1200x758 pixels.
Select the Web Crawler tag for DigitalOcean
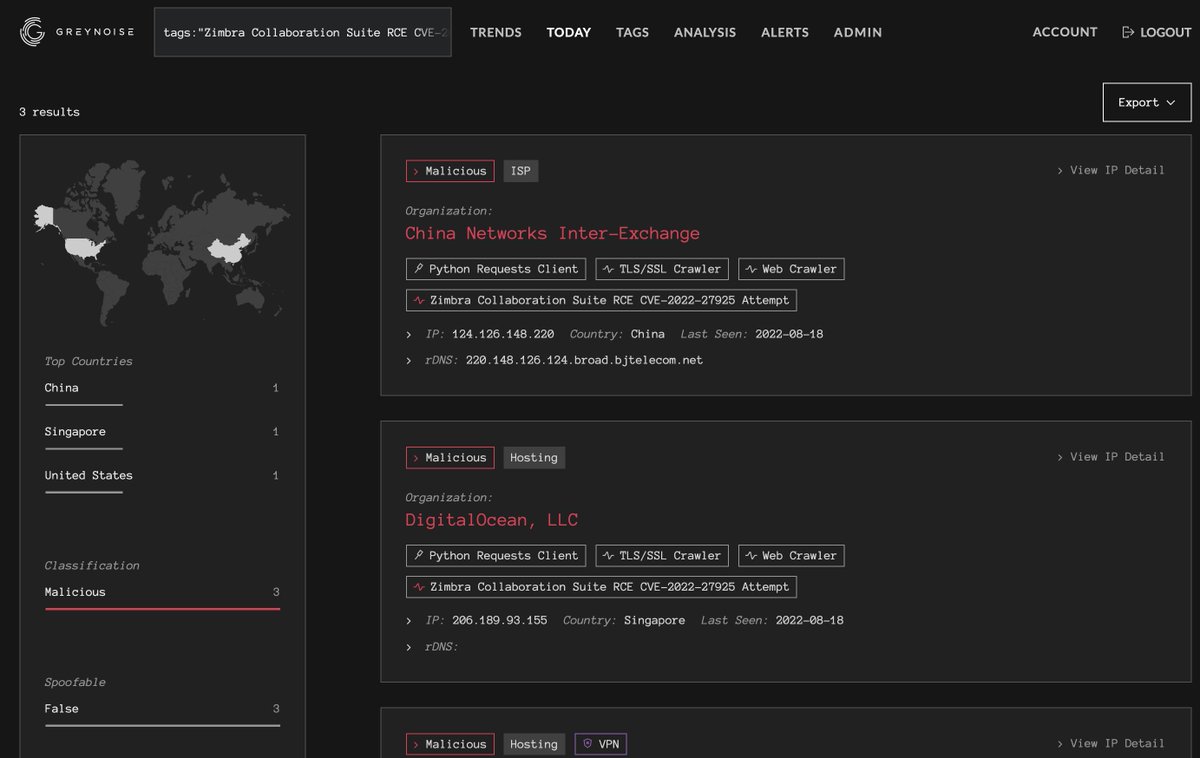(x=791, y=555)
